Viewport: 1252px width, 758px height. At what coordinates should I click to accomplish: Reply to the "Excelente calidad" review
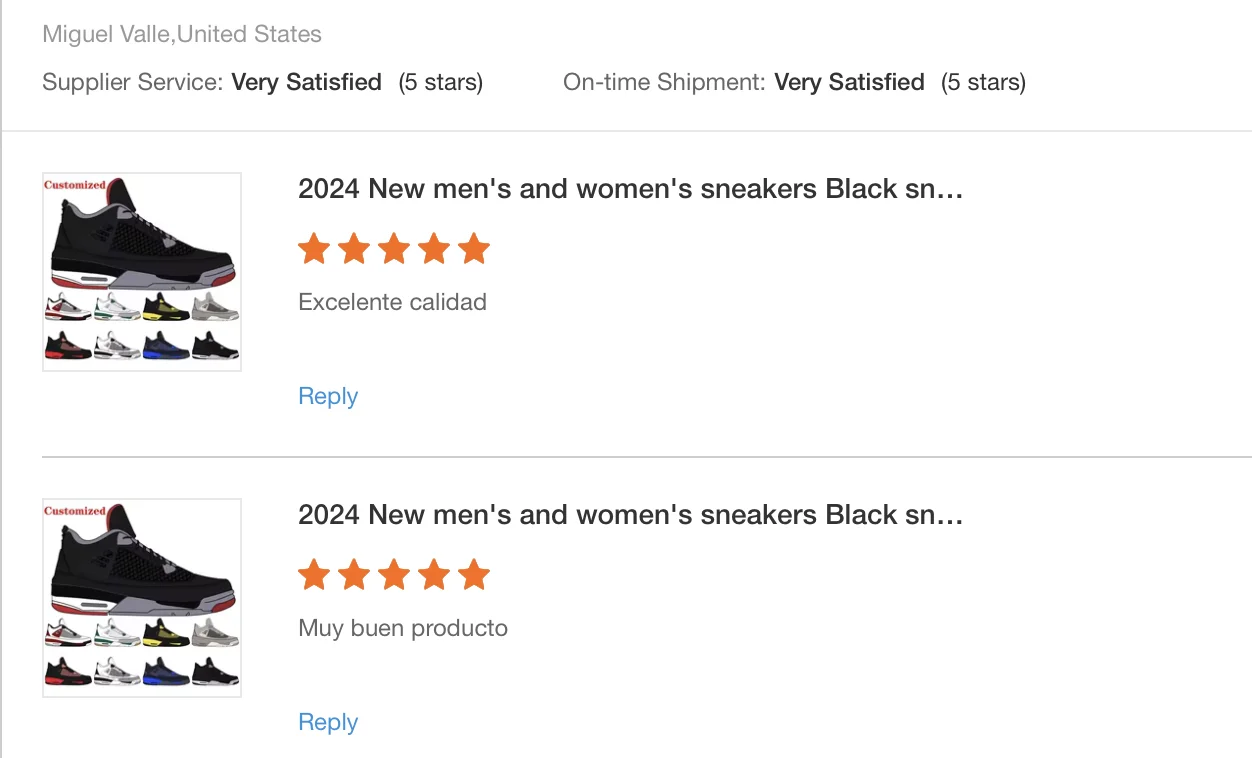(x=328, y=396)
